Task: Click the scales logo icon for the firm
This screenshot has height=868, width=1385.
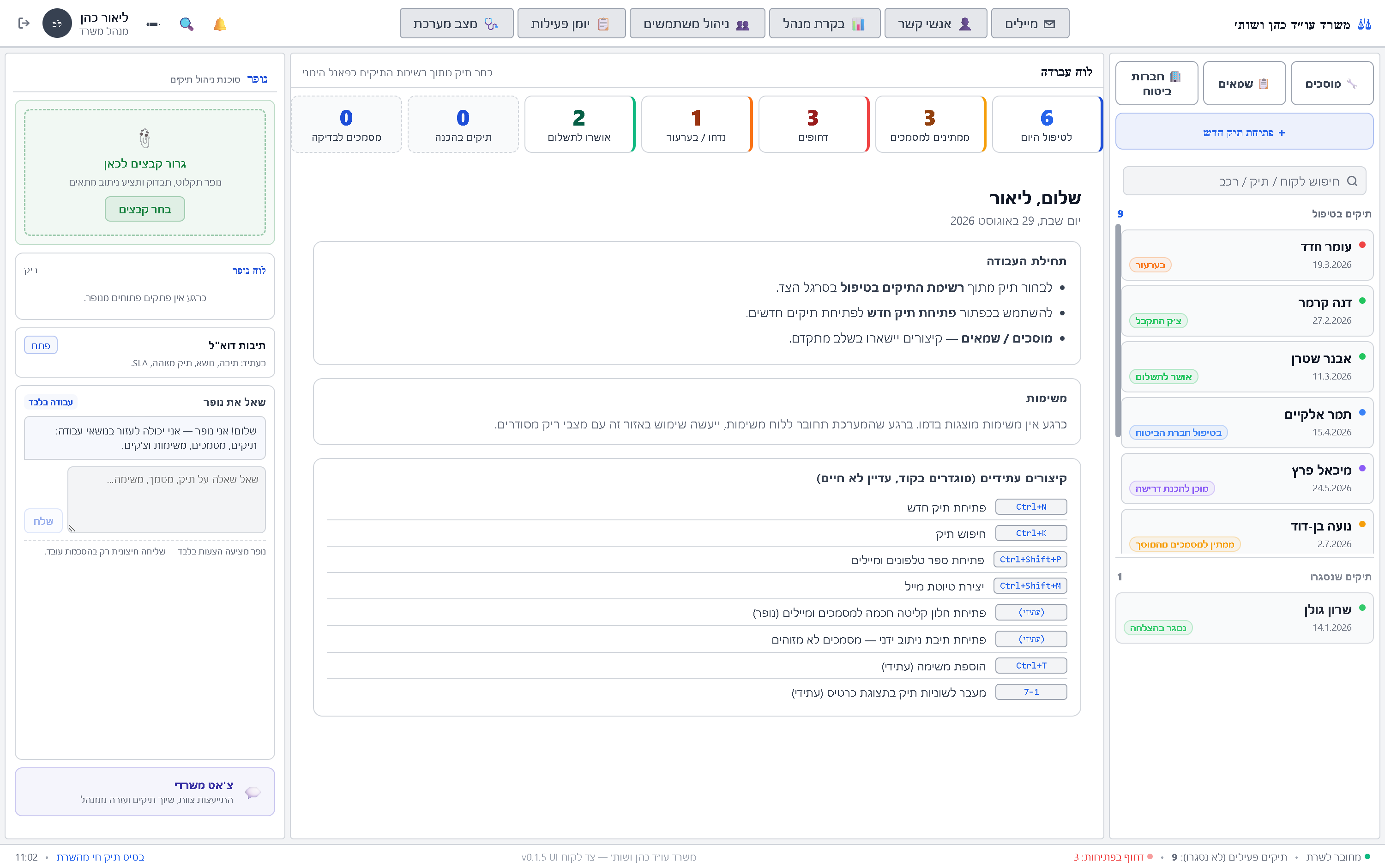Action: pyautogui.click(x=1364, y=24)
